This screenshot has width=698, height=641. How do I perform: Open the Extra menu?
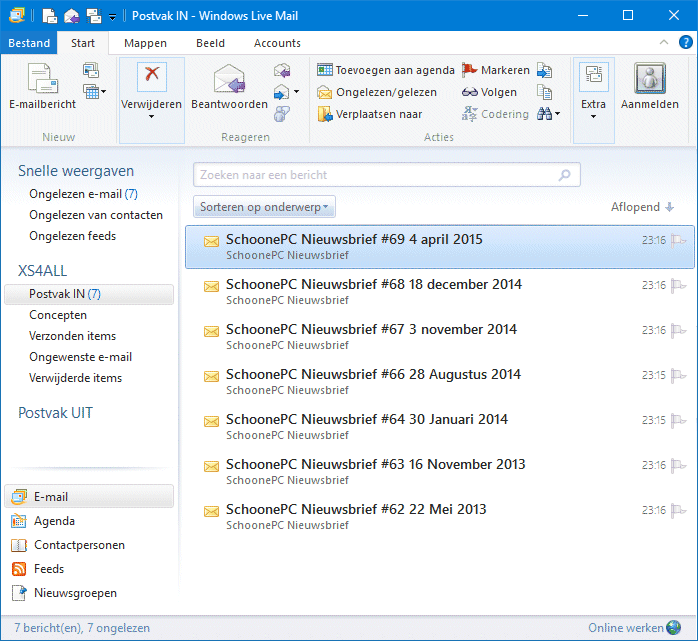point(593,100)
